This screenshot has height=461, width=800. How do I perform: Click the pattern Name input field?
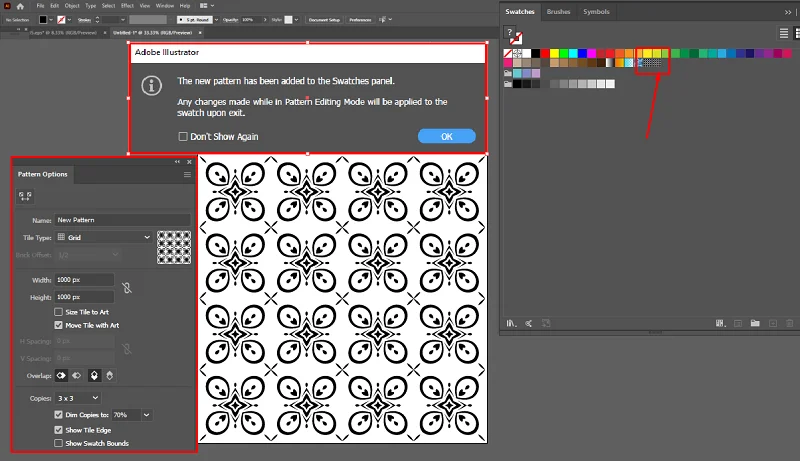pos(122,220)
